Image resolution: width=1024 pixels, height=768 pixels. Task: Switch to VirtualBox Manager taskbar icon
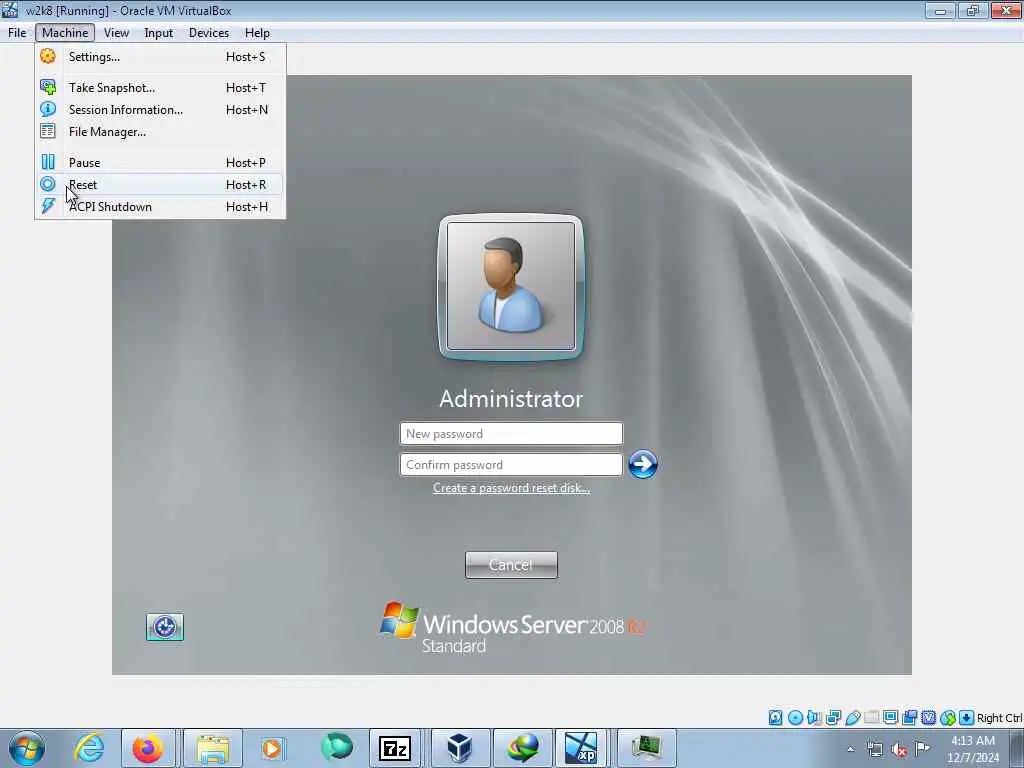click(x=460, y=748)
